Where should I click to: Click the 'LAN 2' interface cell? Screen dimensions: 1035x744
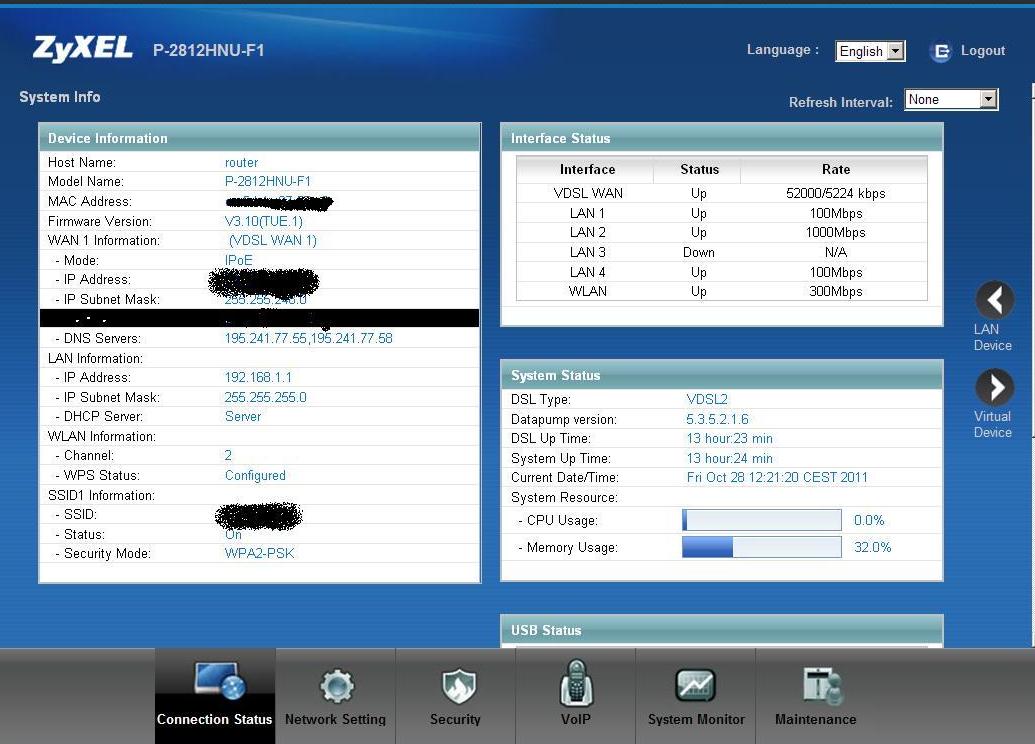(x=587, y=232)
